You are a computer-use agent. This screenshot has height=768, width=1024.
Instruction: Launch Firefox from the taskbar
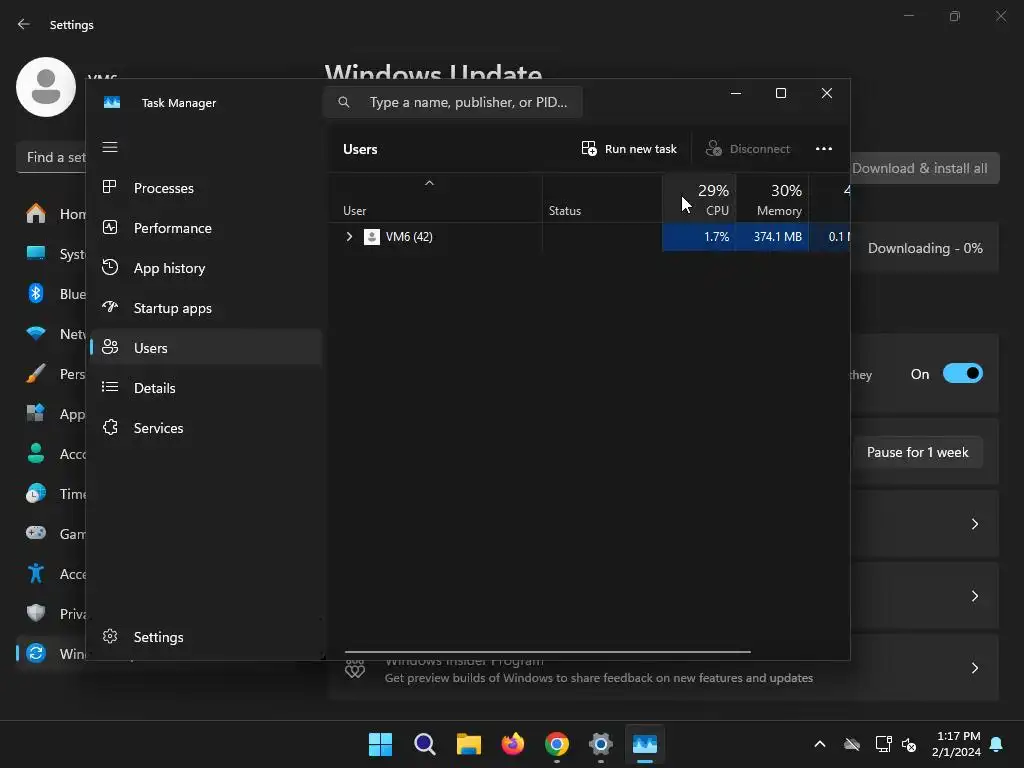coord(513,744)
